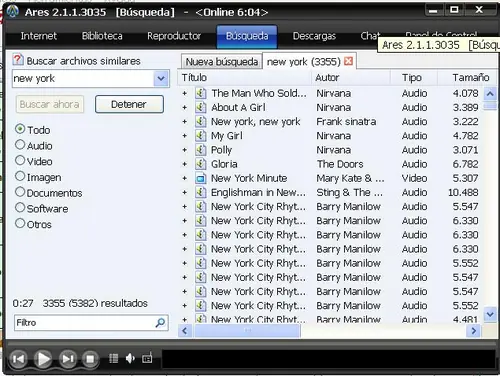This screenshot has width=500, height=376.
Task: Click the play button in player bar
Action: tap(43, 359)
